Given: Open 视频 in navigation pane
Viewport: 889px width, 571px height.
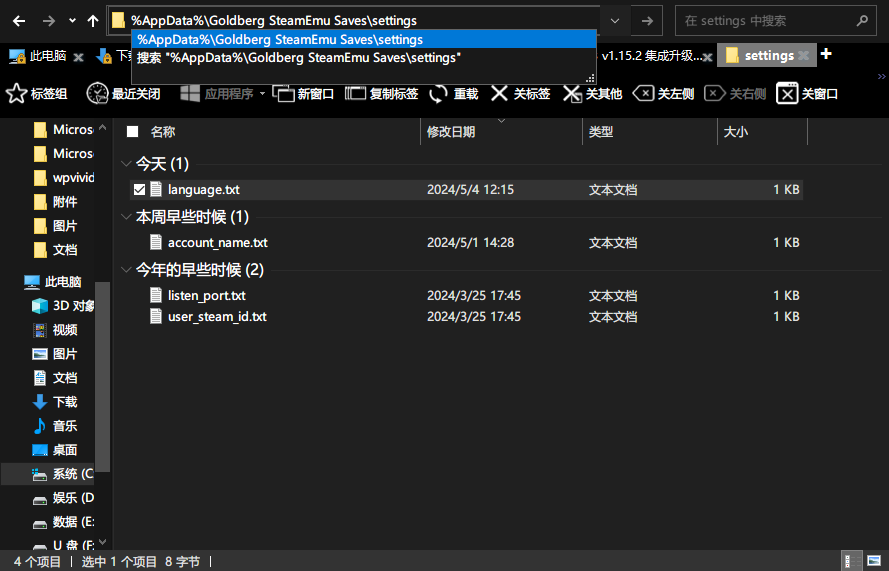Looking at the screenshot, I should pyautogui.click(x=55, y=330).
